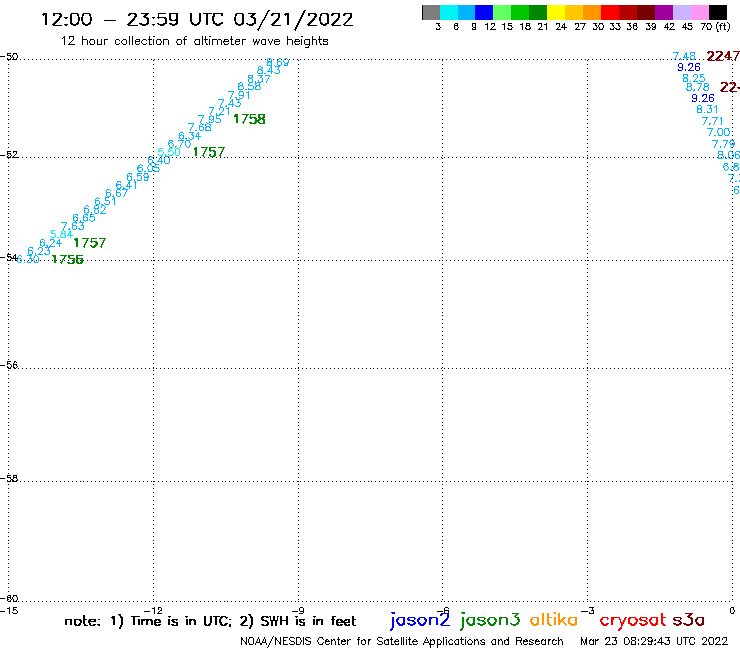Click the -60 latitude axis label
The width and height of the screenshot is (740, 650).
[9, 599]
